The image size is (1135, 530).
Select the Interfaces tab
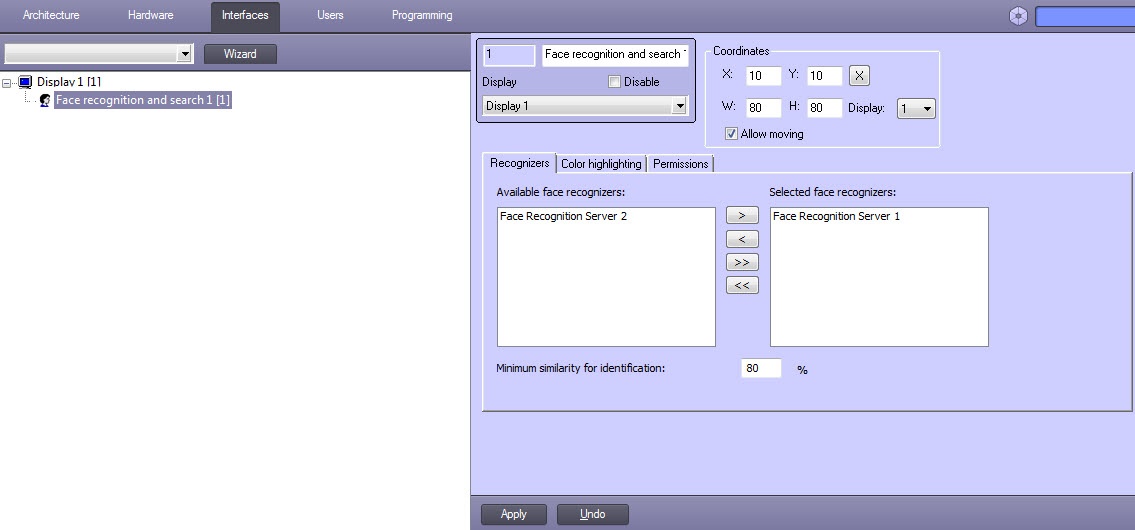(x=245, y=16)
